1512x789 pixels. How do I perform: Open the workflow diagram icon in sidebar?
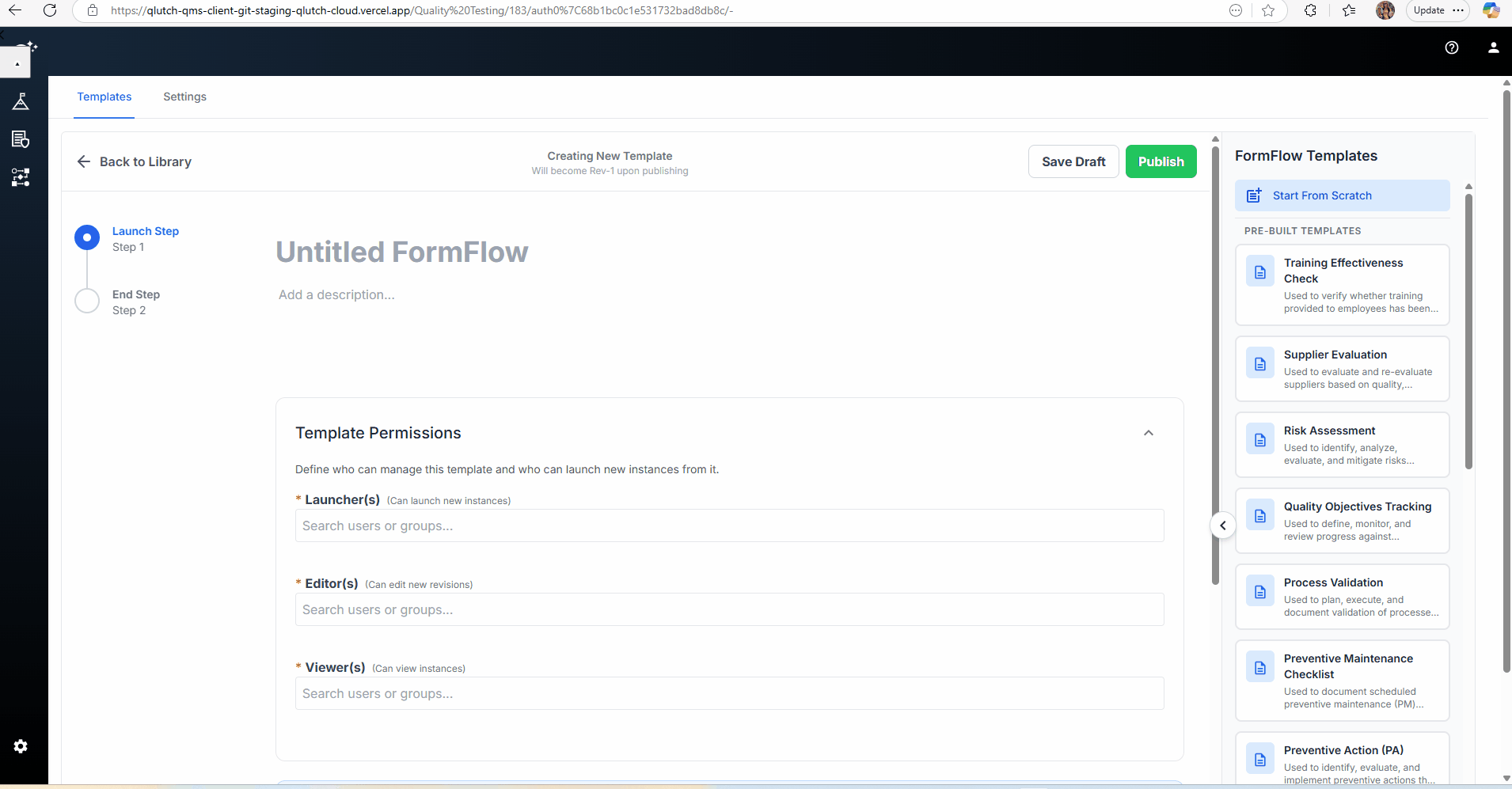[21, 177]
